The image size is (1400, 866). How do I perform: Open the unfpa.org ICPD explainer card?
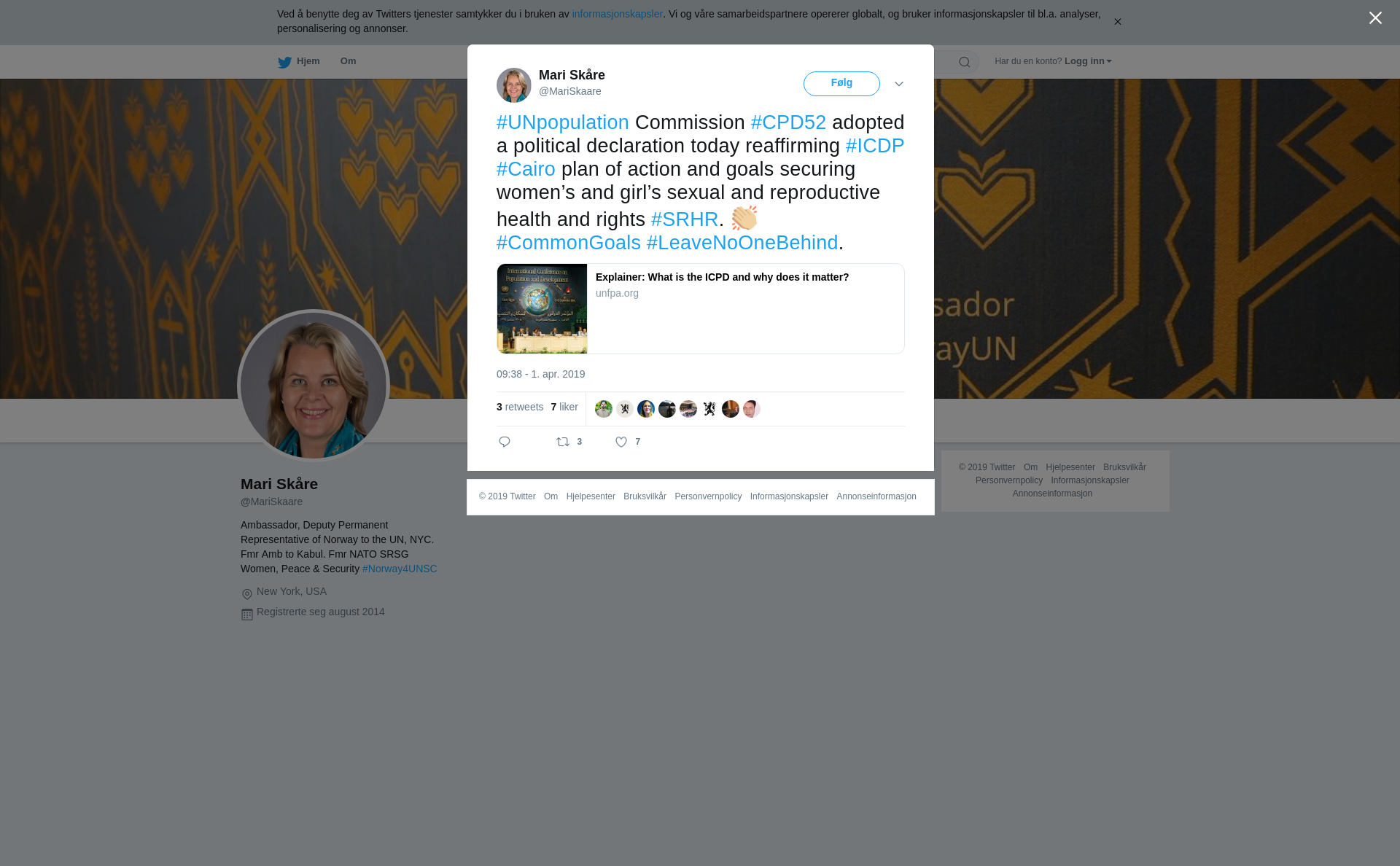701,309
